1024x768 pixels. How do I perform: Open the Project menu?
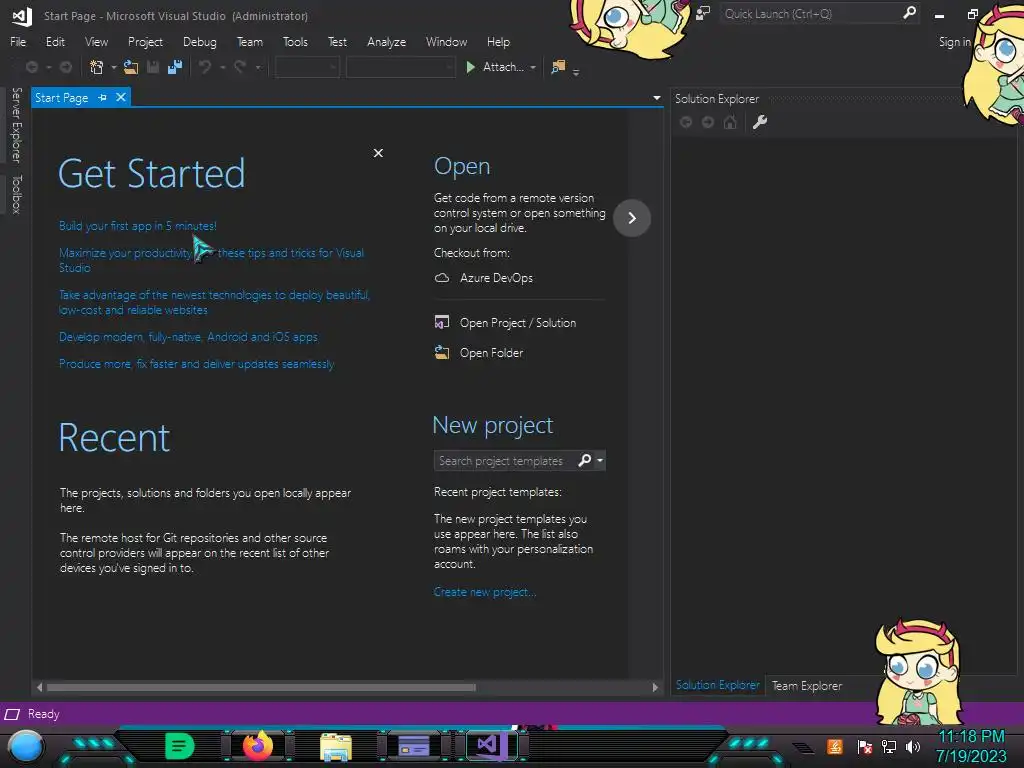pos(145,42)
